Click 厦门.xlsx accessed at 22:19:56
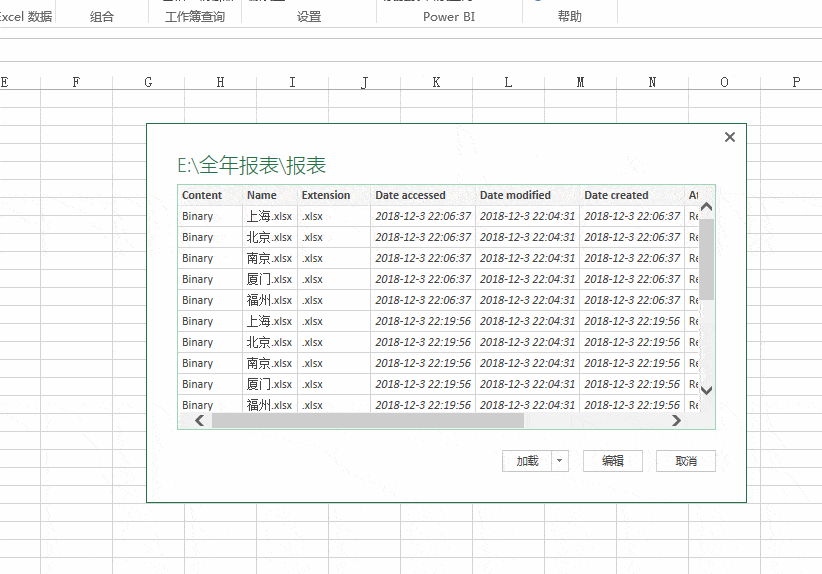Viewport: 822px width, 574px height. 269,384
